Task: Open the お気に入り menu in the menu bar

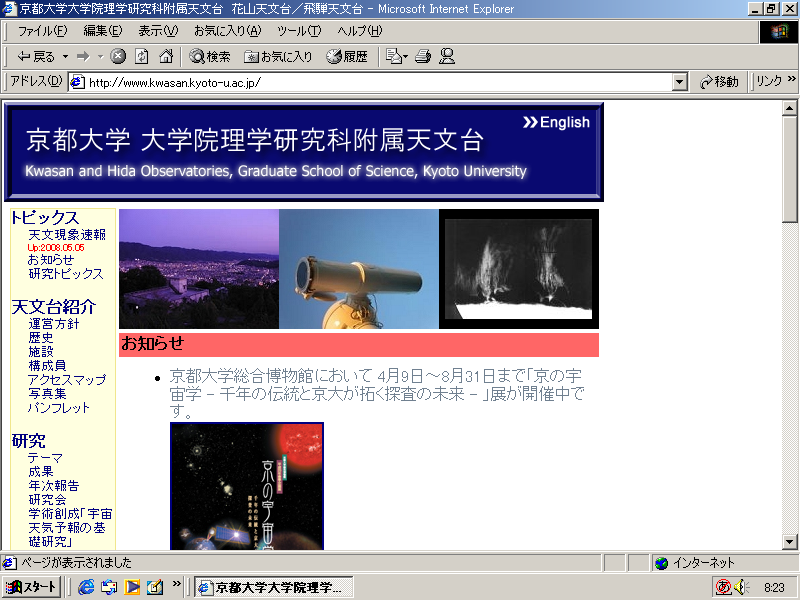Action: (228, 31)
